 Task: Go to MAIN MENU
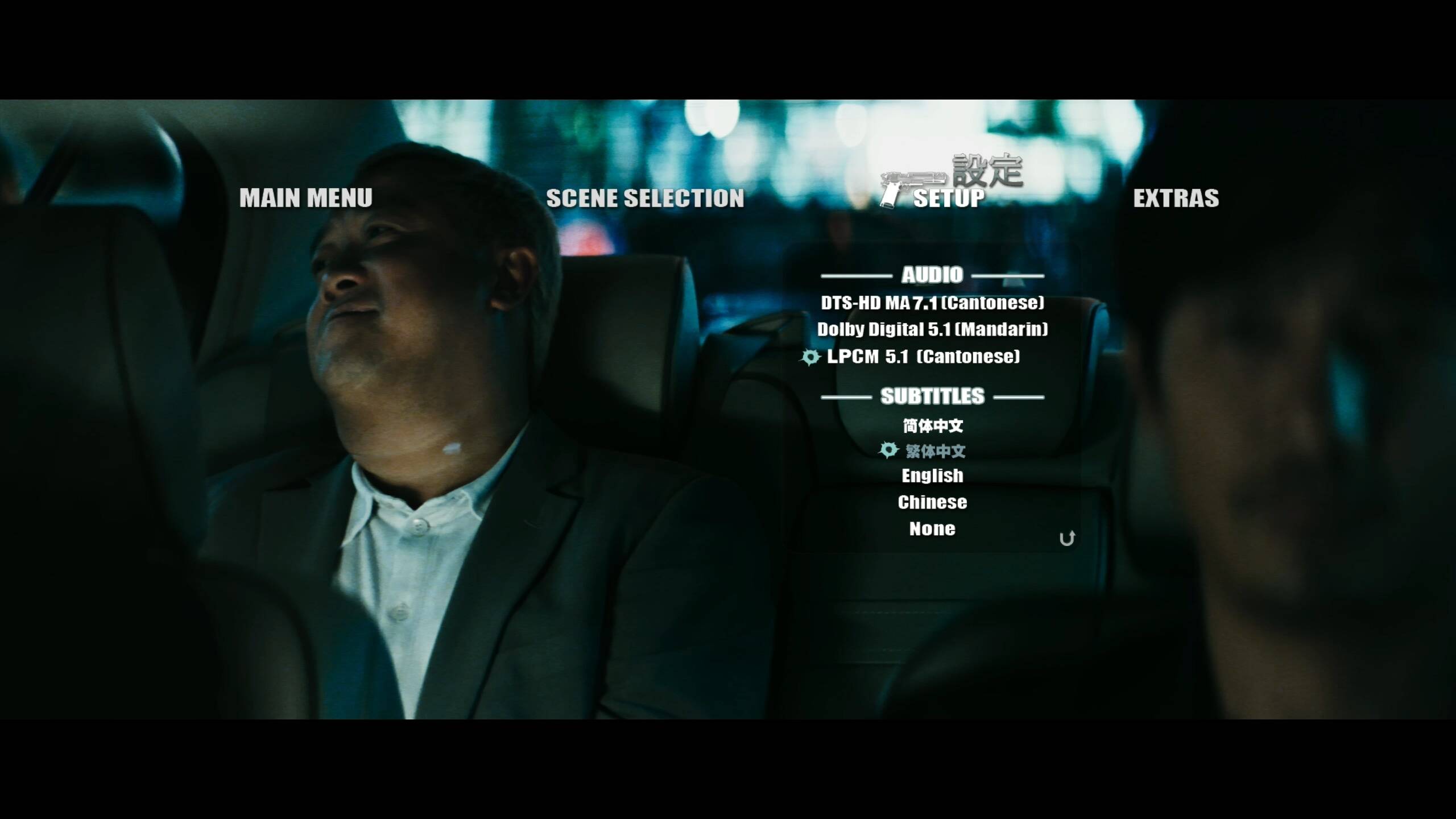(306, 198)
